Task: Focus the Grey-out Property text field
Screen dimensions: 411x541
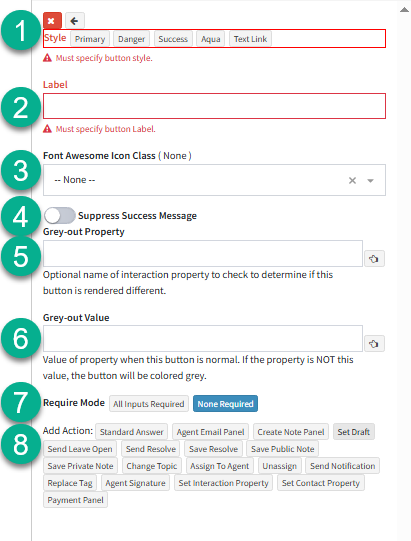Action: 203,254
